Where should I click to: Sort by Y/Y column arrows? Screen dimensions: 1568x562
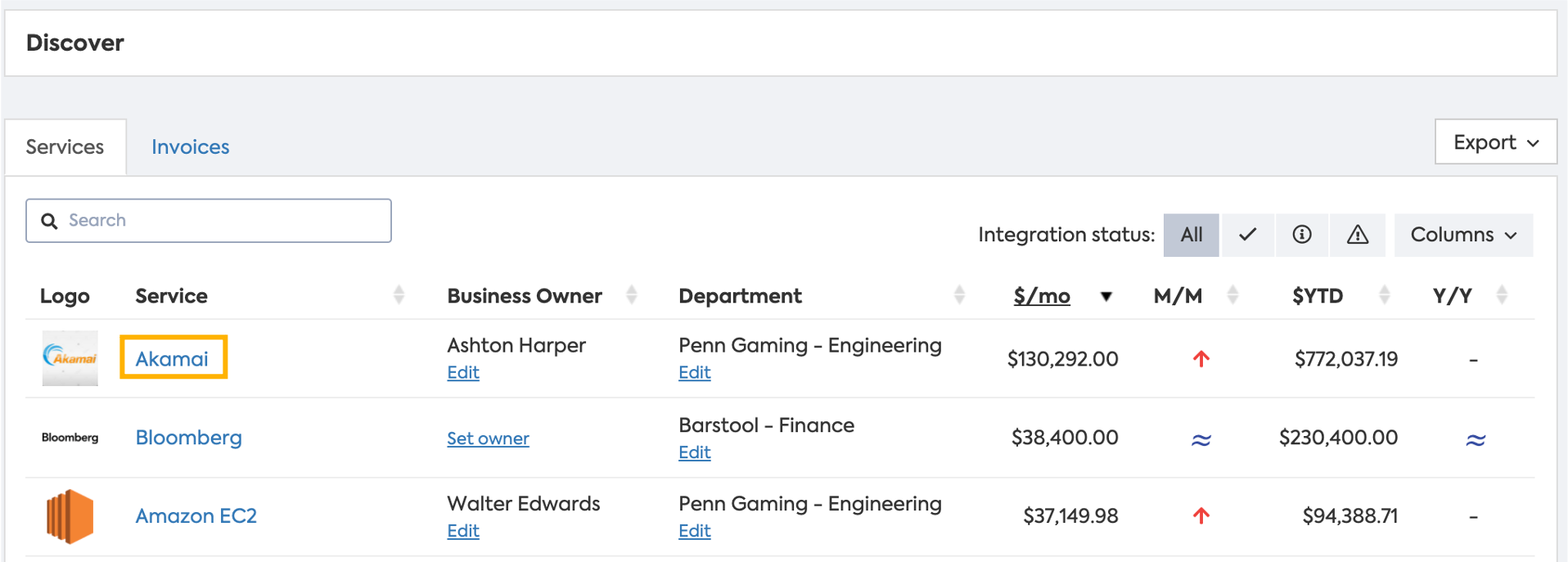(1502, 295)
